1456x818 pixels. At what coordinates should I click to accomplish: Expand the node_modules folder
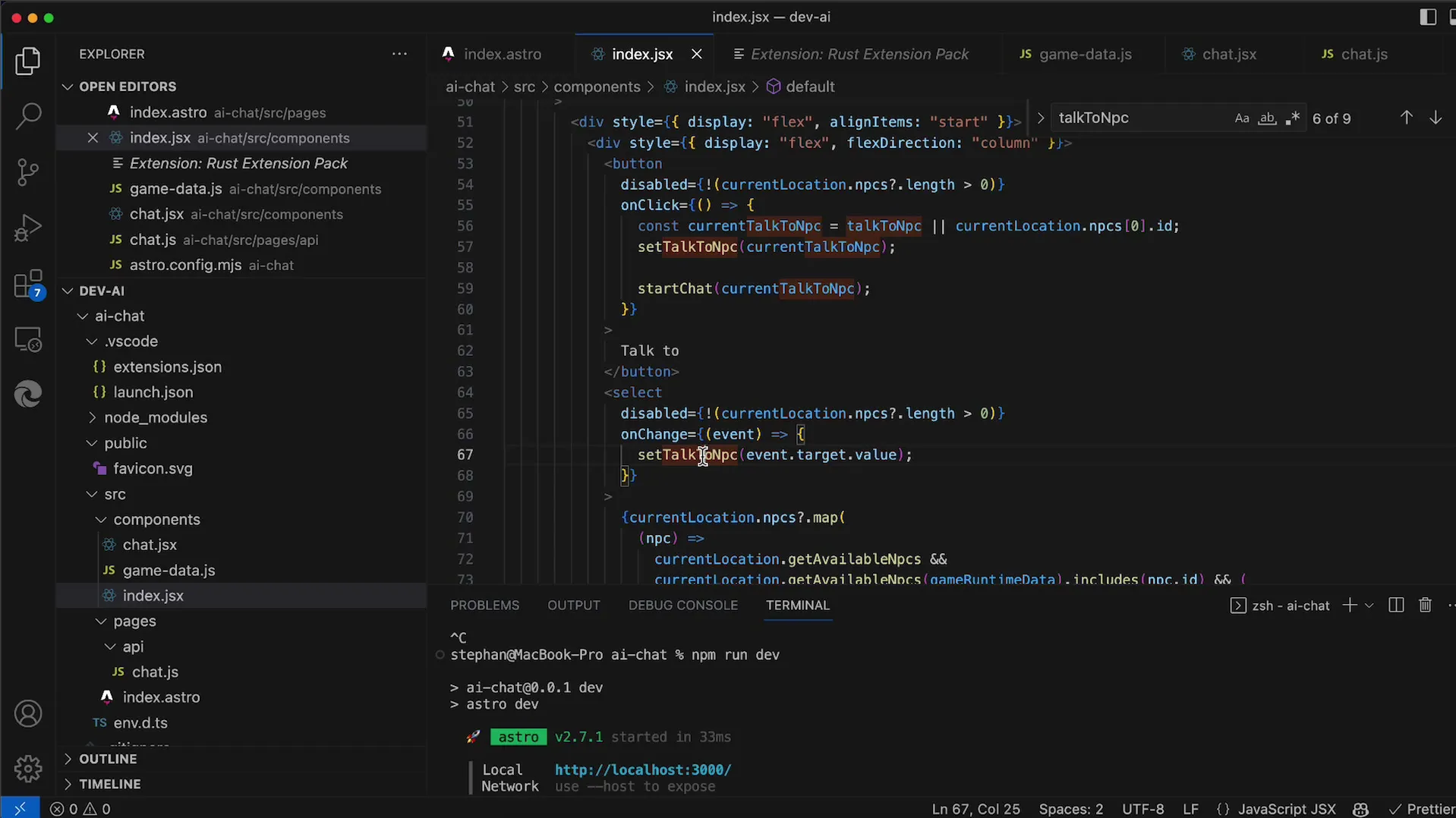(156, 418)
